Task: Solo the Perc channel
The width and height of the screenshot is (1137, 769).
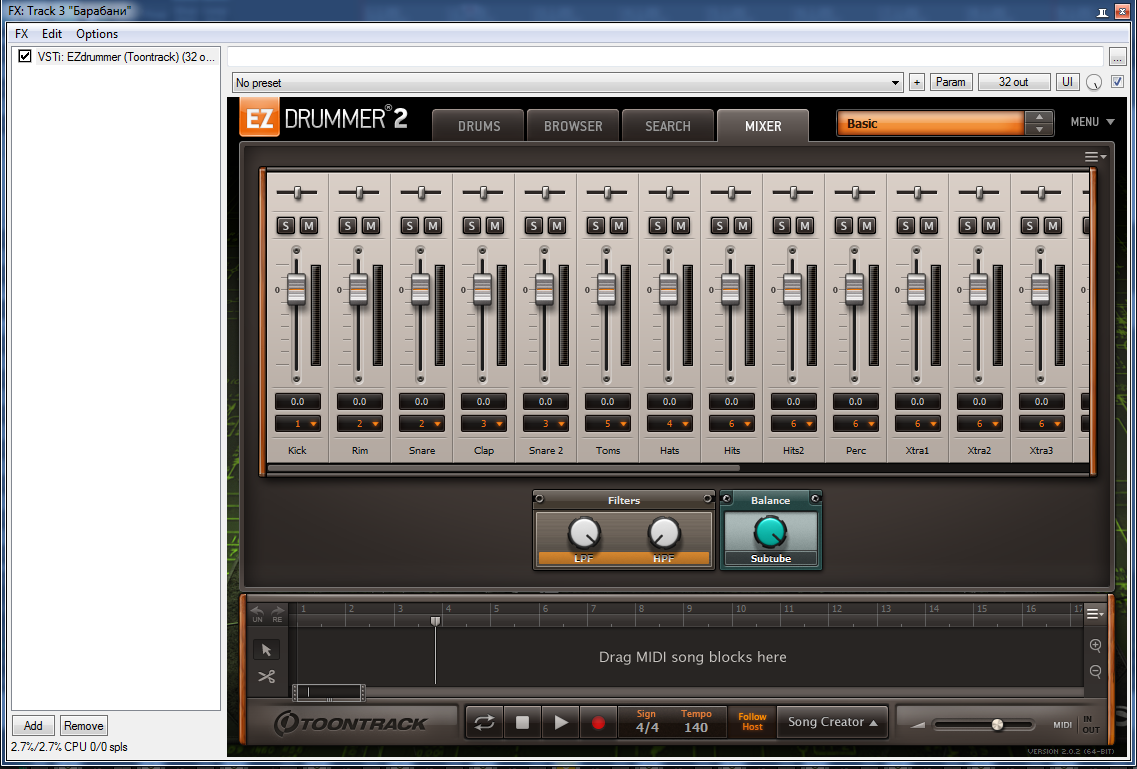Action: click(x=843, y=225)
